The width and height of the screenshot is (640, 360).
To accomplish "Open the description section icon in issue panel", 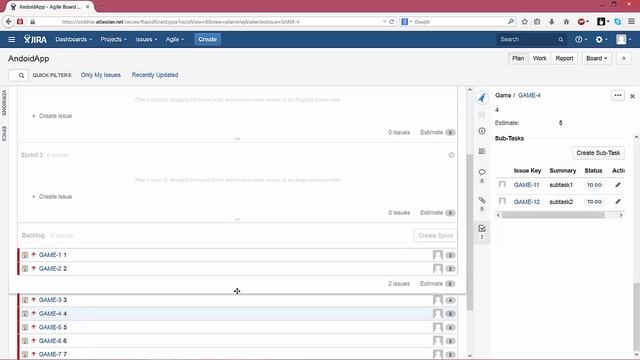I will [x=482, y=151].
